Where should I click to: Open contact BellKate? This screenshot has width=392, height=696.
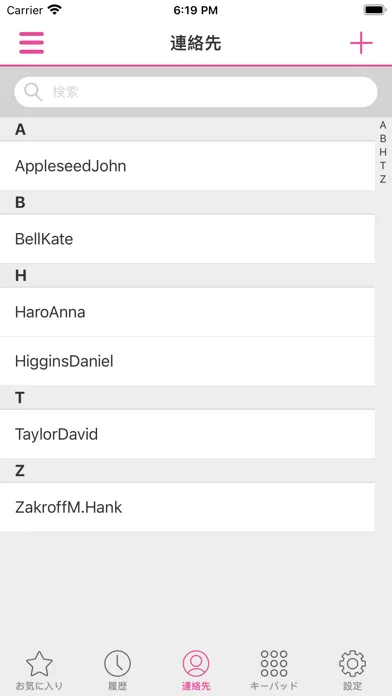pos(187,239)
